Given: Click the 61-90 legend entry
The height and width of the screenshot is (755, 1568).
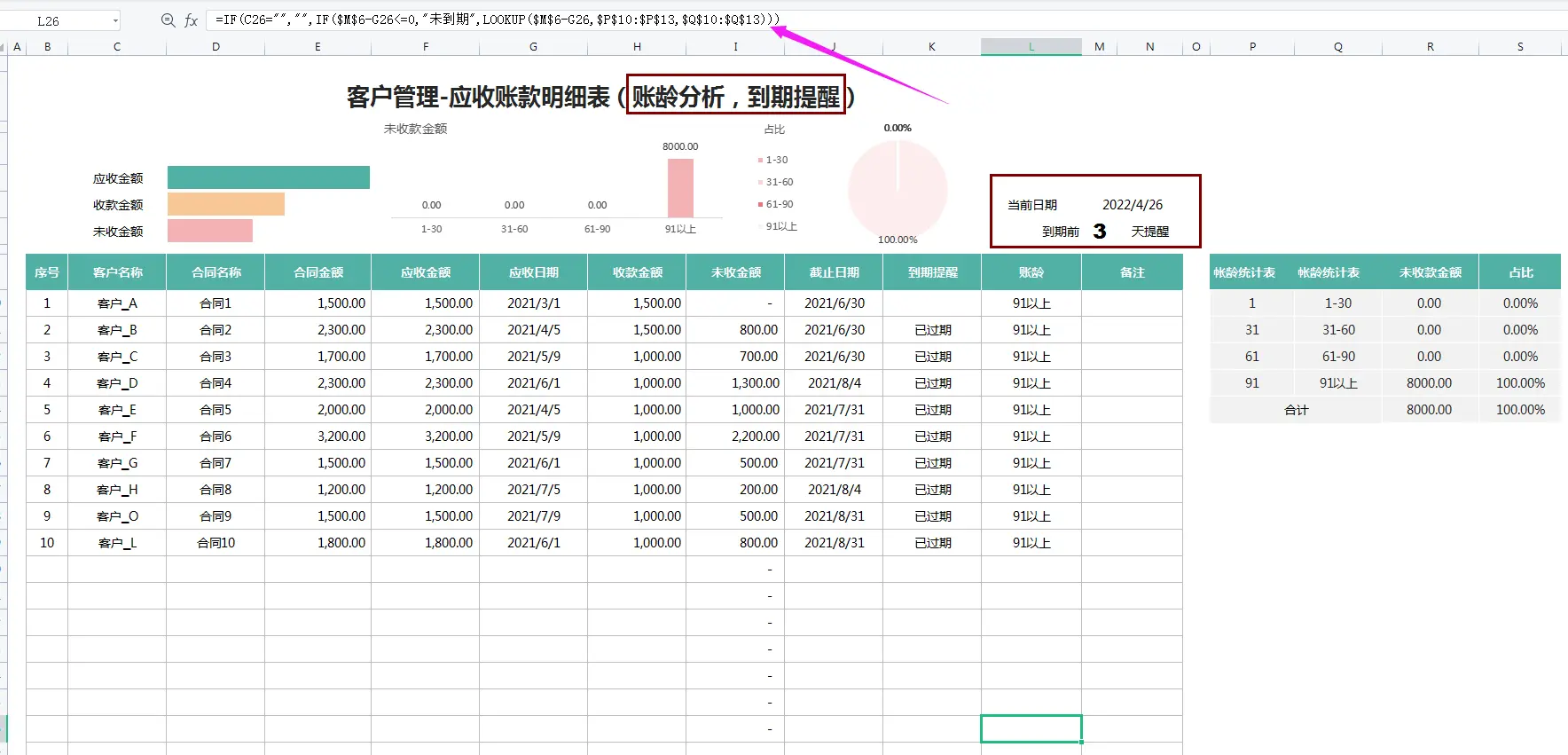Looking at the screenshot, I should click(774, 204).
